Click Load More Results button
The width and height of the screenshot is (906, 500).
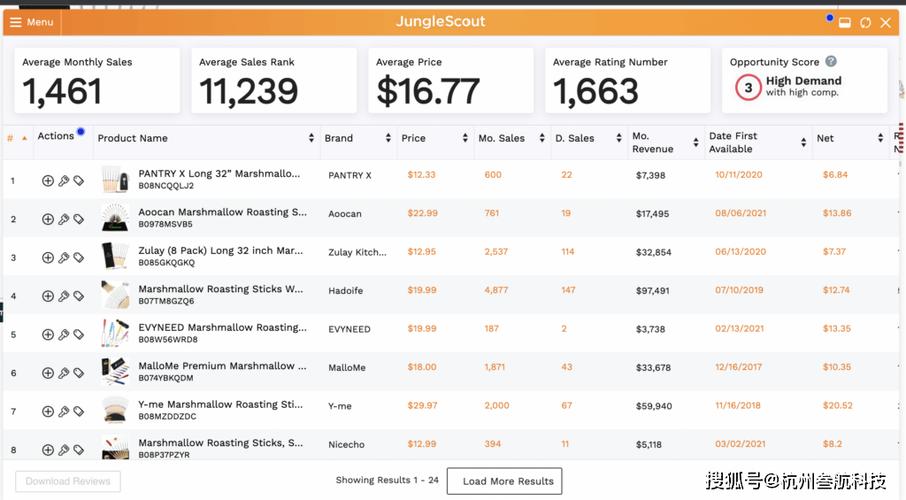tap(504, 481)
